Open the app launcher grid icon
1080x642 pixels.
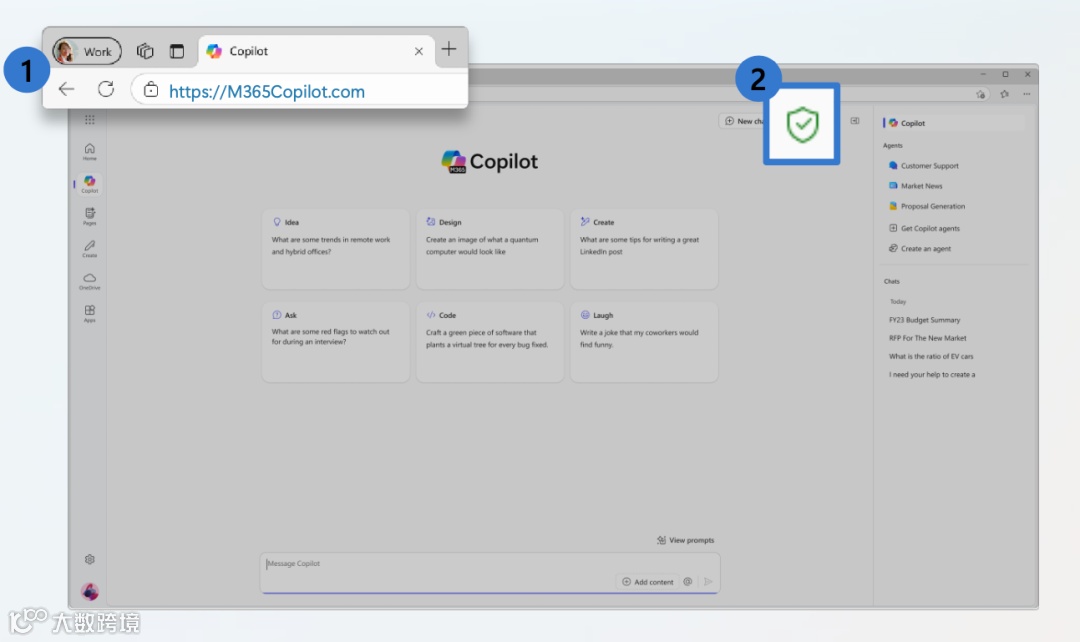(90, 120)
